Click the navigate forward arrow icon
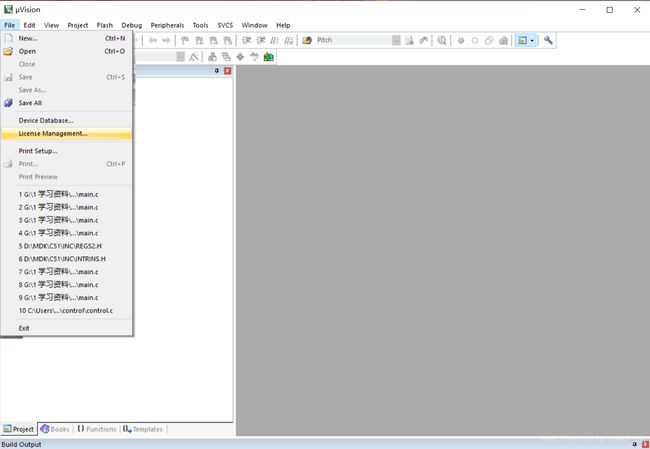The width and height of the screenshot is (650, 449). coord(166,40)
